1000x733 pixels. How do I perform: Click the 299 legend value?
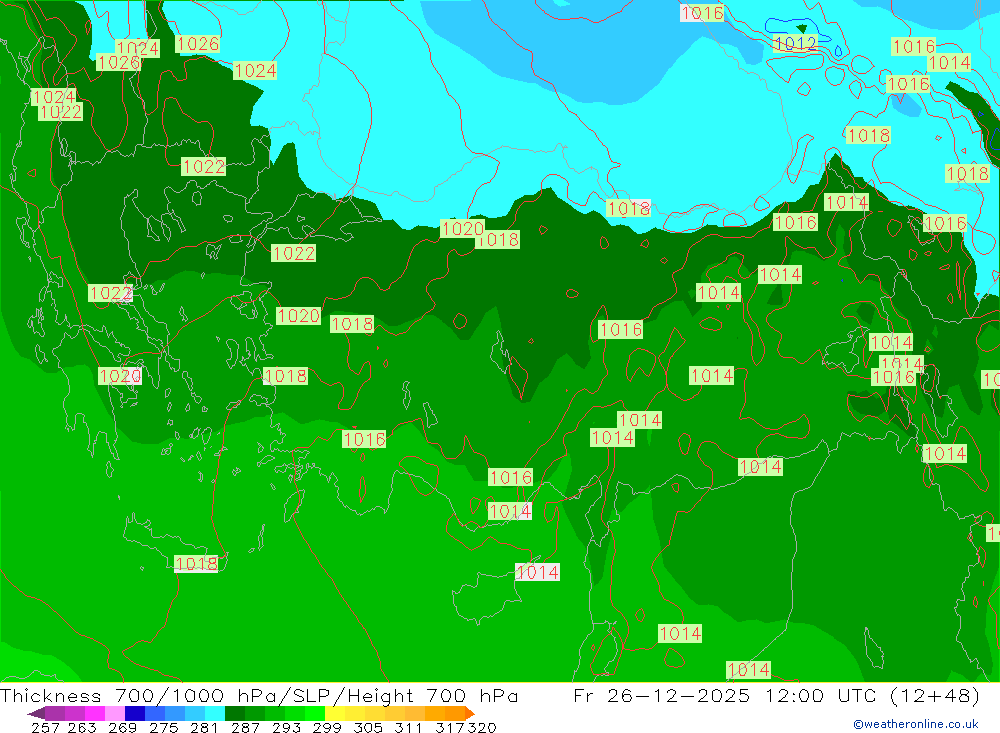327,727
